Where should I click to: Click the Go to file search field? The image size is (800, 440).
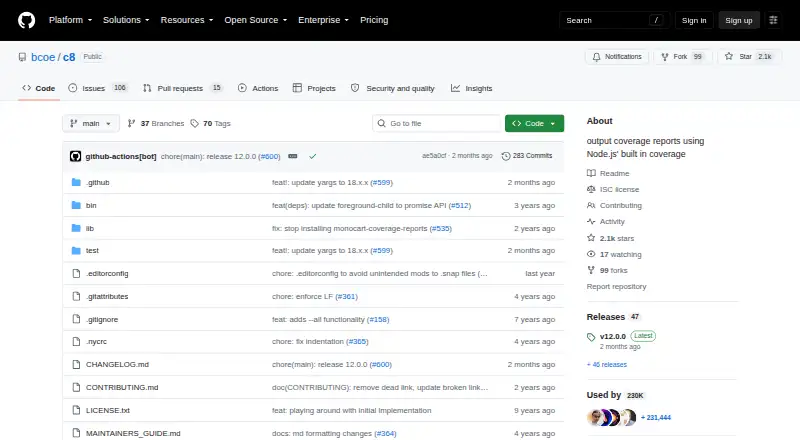[437, 124]
